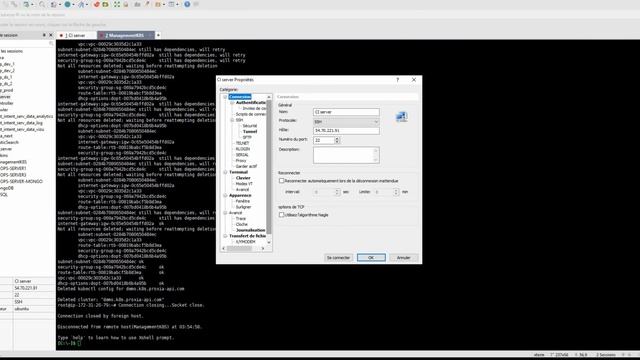
Task: Click into the Description text box
Action: 346,155
